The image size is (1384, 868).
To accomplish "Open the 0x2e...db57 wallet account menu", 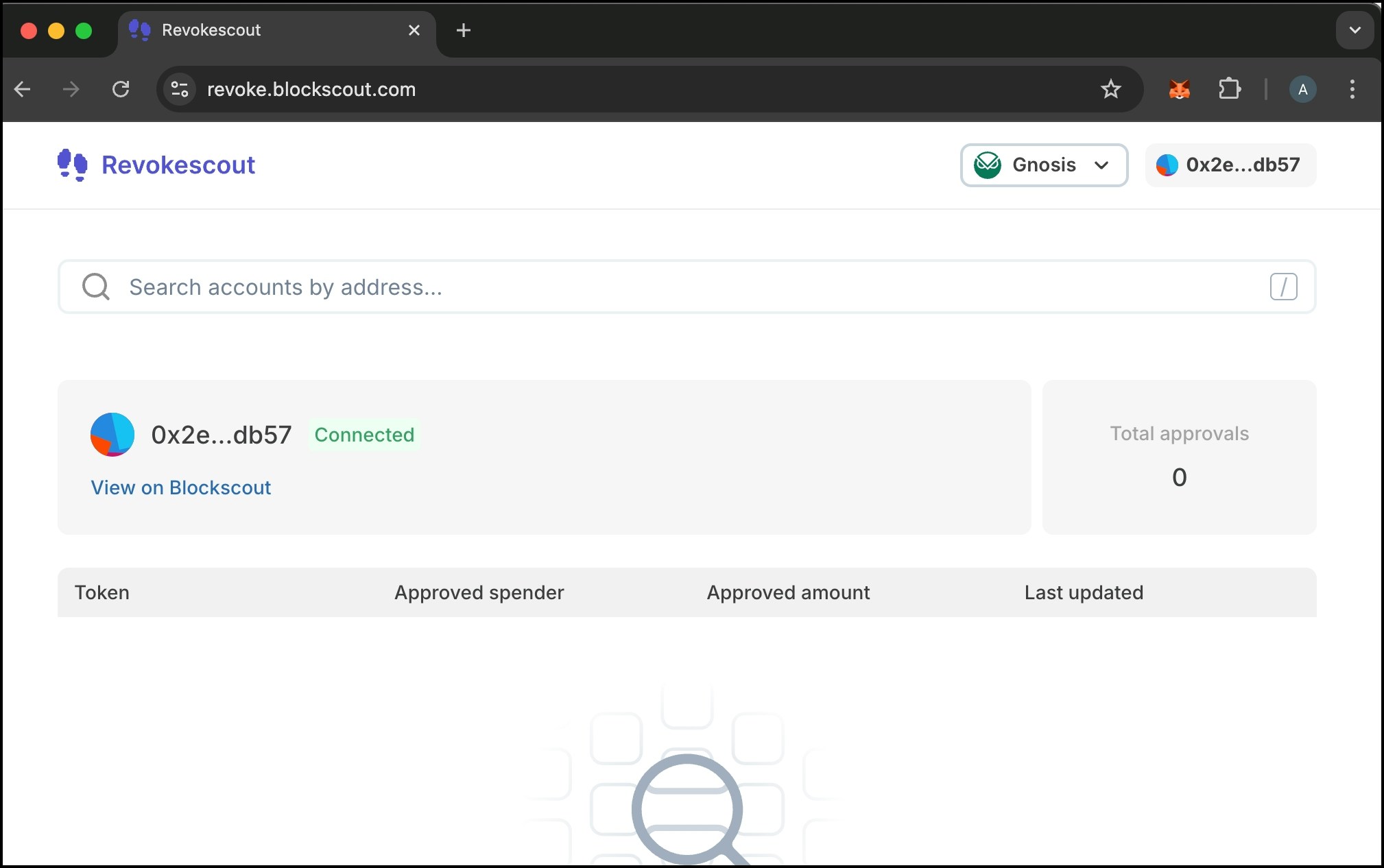I will pyautogui.click(x=1230, y=165).
